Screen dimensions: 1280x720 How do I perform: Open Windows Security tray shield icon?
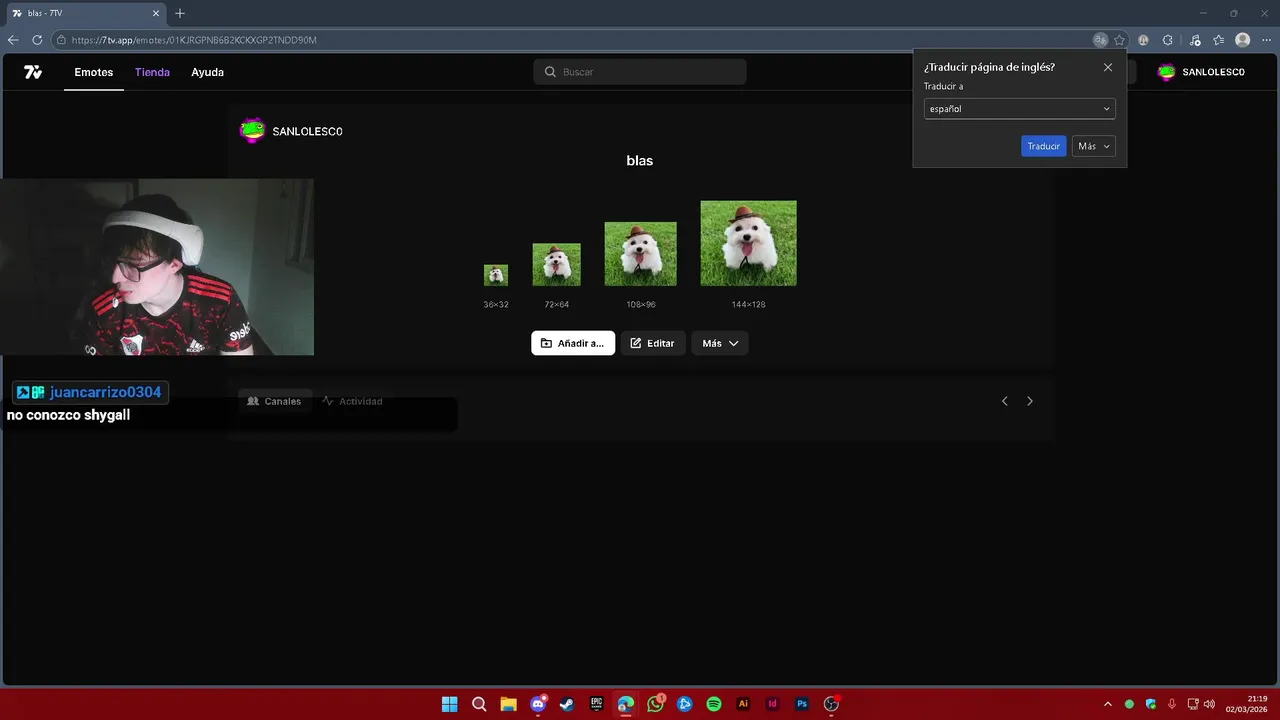(1151, 704)
